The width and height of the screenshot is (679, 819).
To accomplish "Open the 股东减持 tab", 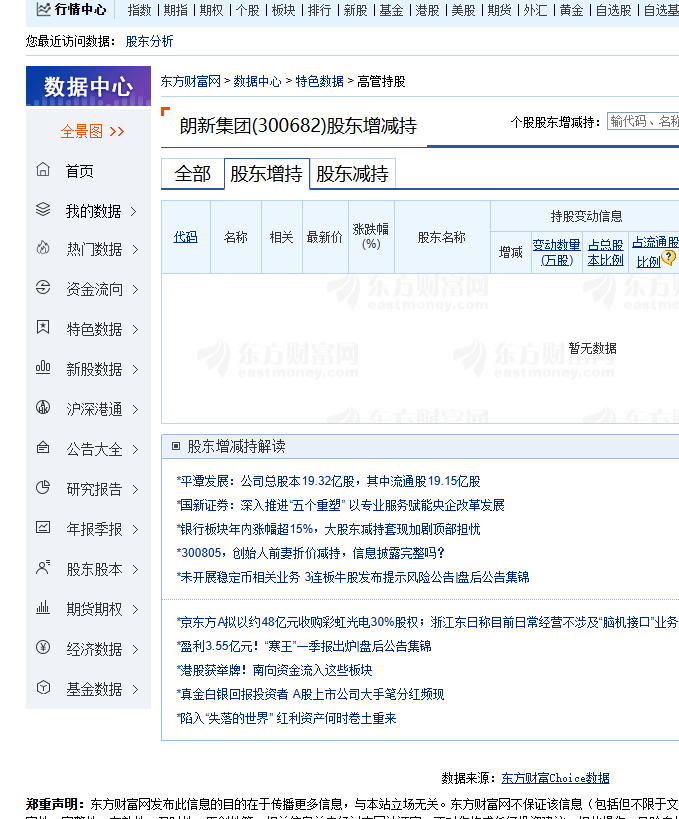I will [353, 173].
